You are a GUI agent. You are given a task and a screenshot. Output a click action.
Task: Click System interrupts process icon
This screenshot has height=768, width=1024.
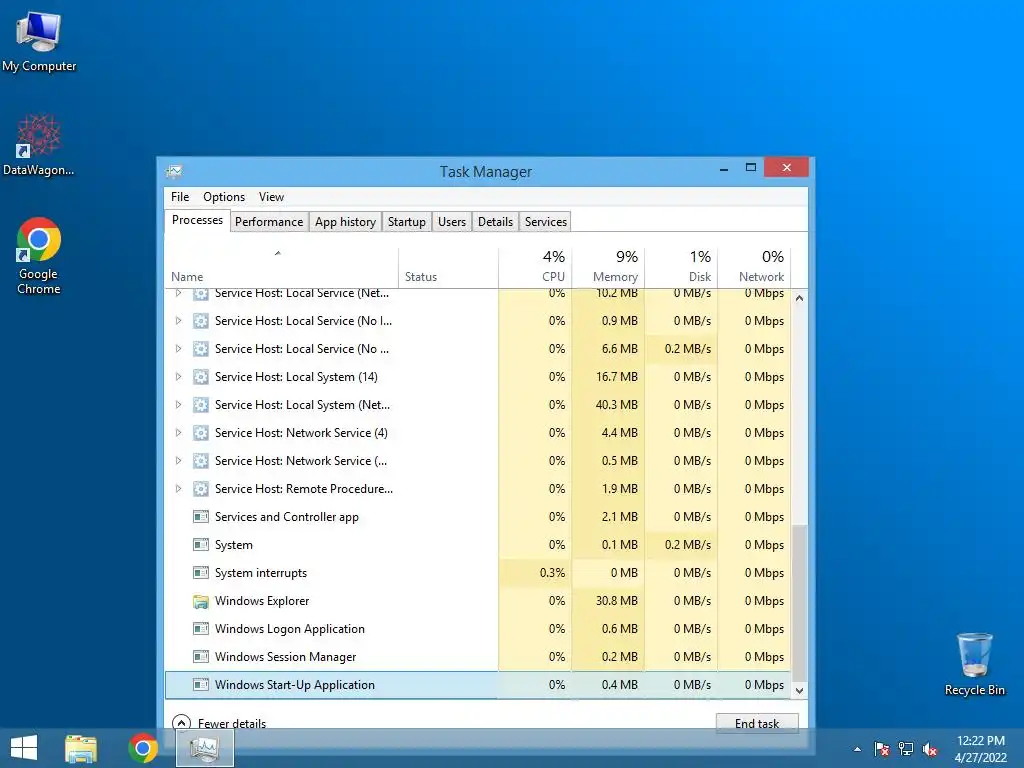tap(200, 573)
